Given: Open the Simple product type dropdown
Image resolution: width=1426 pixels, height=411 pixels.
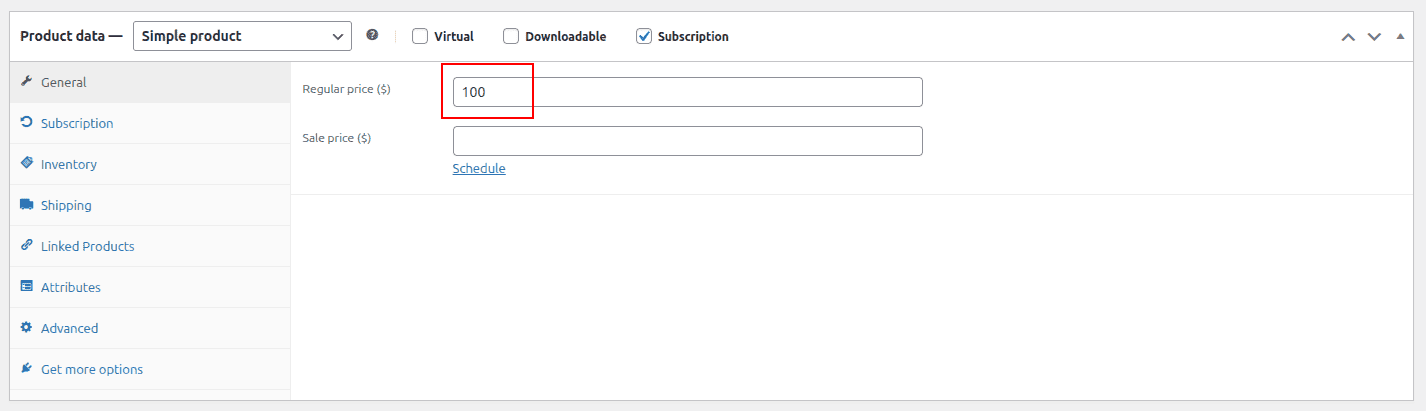Looking at the screenshot, I should pos(242,36).
